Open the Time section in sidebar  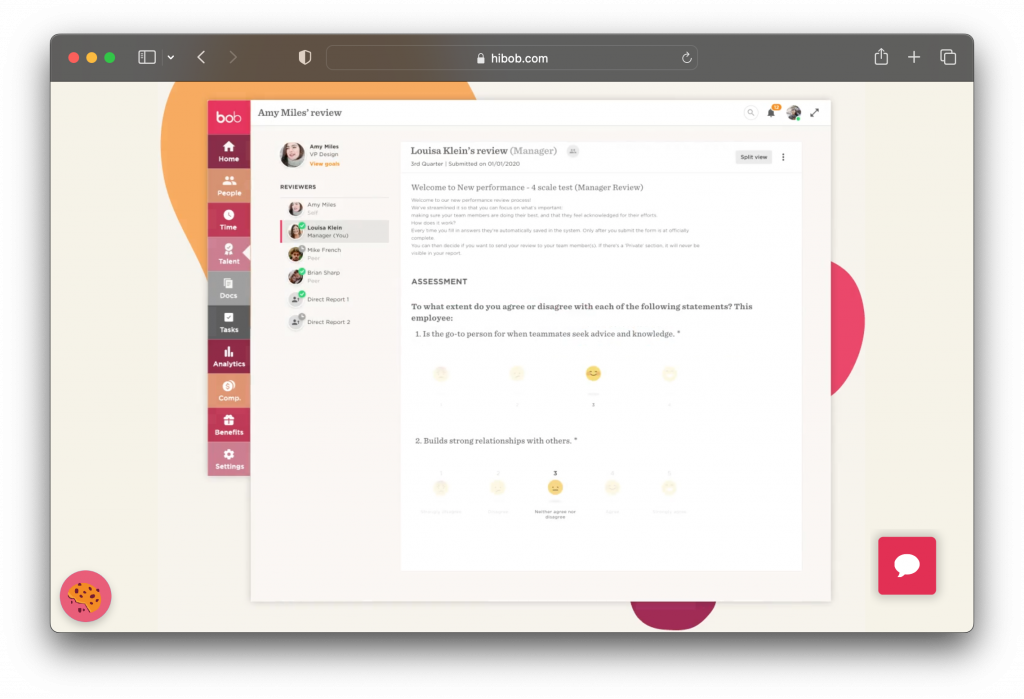[229, 219]
